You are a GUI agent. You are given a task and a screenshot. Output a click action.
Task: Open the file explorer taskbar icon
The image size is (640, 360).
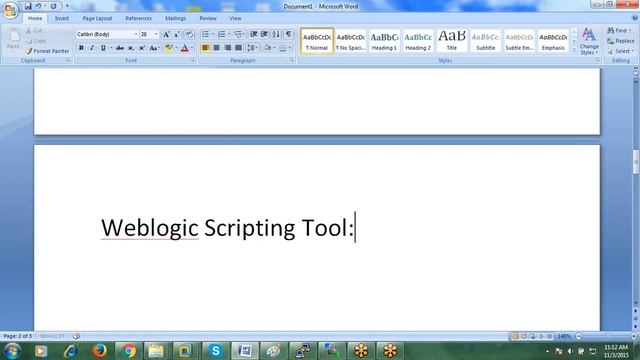tap(156, 351)
